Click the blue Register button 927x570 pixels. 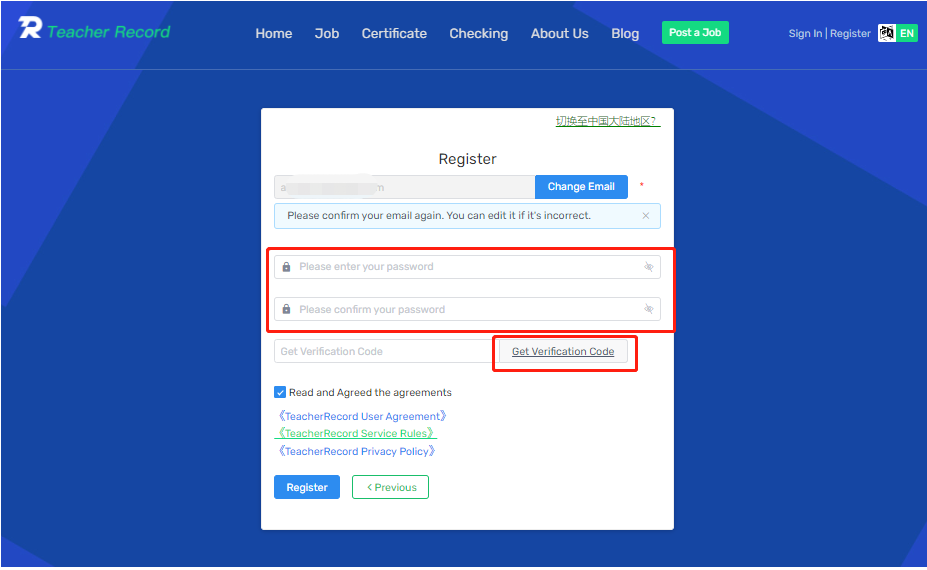307,487
